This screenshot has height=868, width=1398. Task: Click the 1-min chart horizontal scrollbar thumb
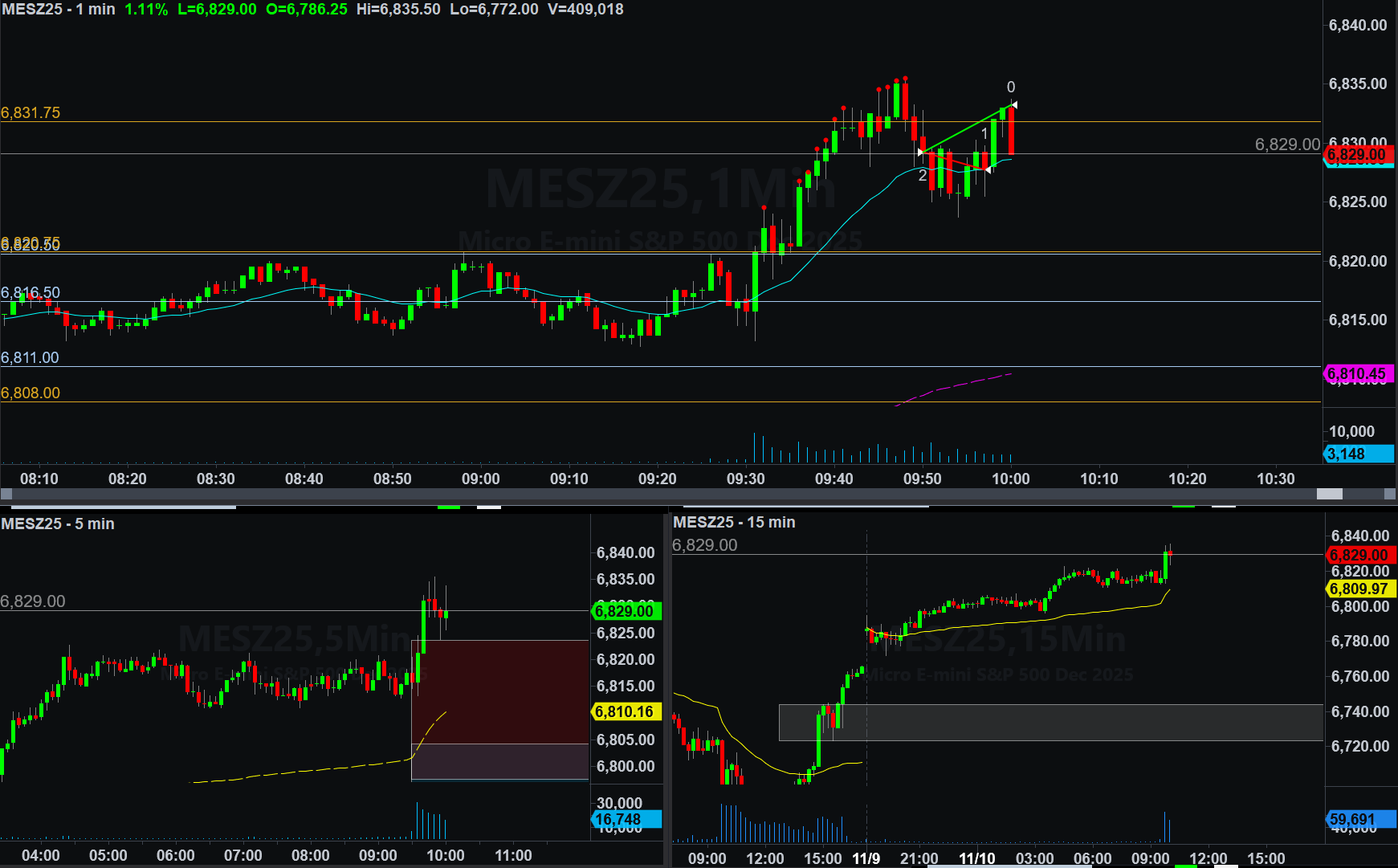(x=1329, y=494)
